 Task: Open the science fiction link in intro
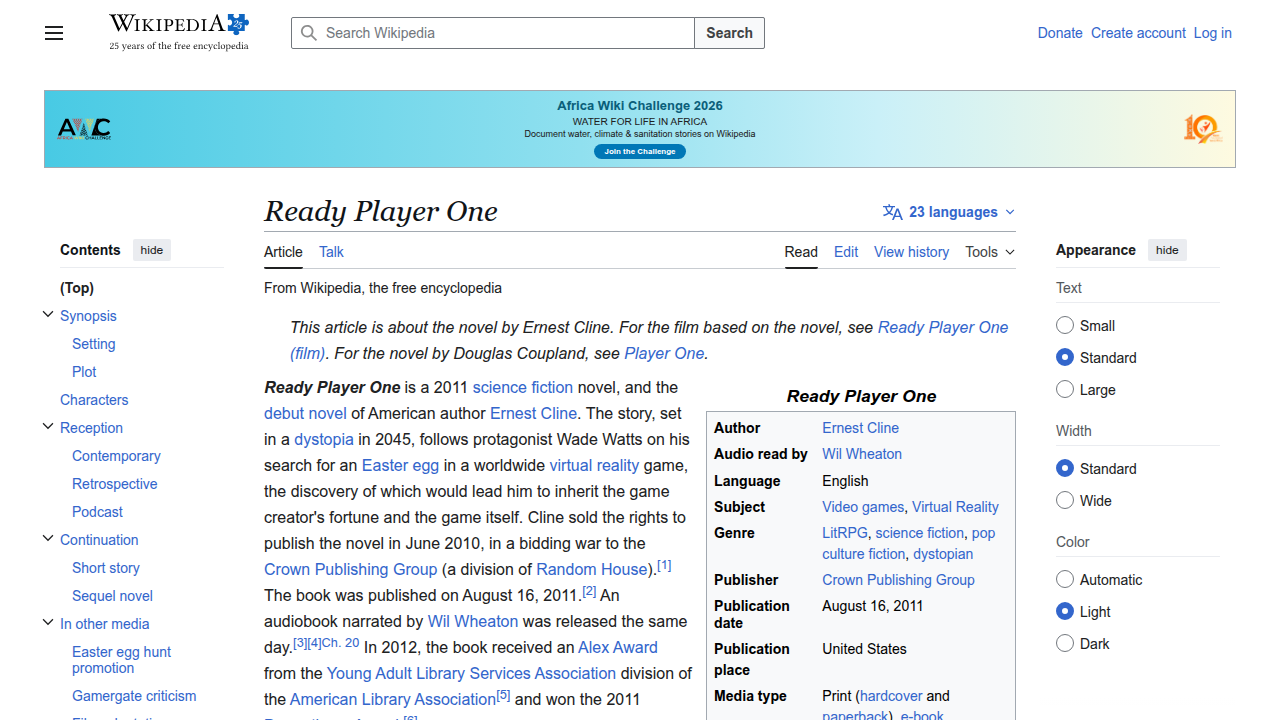pyautogui.click(x=523, y=387)
